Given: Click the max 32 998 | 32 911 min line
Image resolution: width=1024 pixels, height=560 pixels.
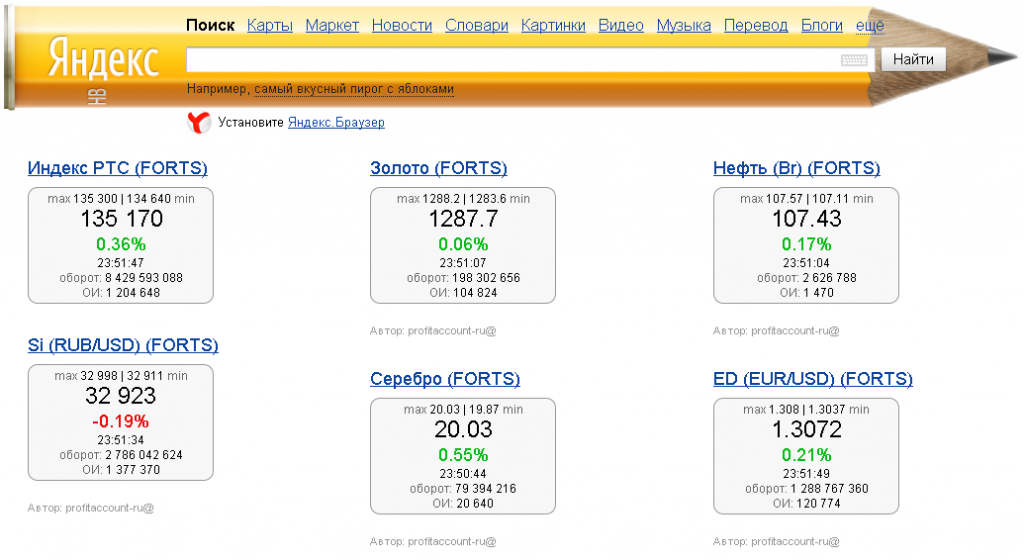Looking at the screenshot, I should click(x=121, y=376).
